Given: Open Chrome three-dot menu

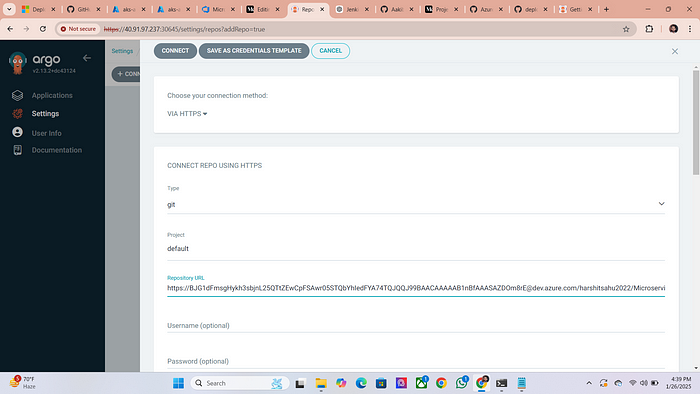Looking at the screenshot, I should 690,29.
